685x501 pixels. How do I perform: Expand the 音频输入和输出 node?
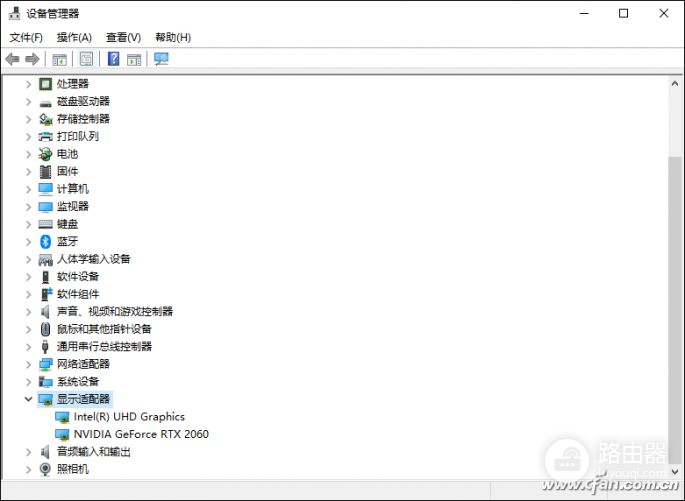point(28,452)
